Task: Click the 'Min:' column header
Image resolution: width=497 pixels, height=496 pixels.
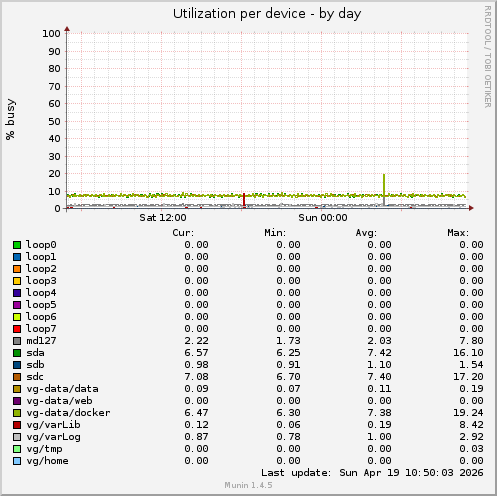Action: pos(275,233)
